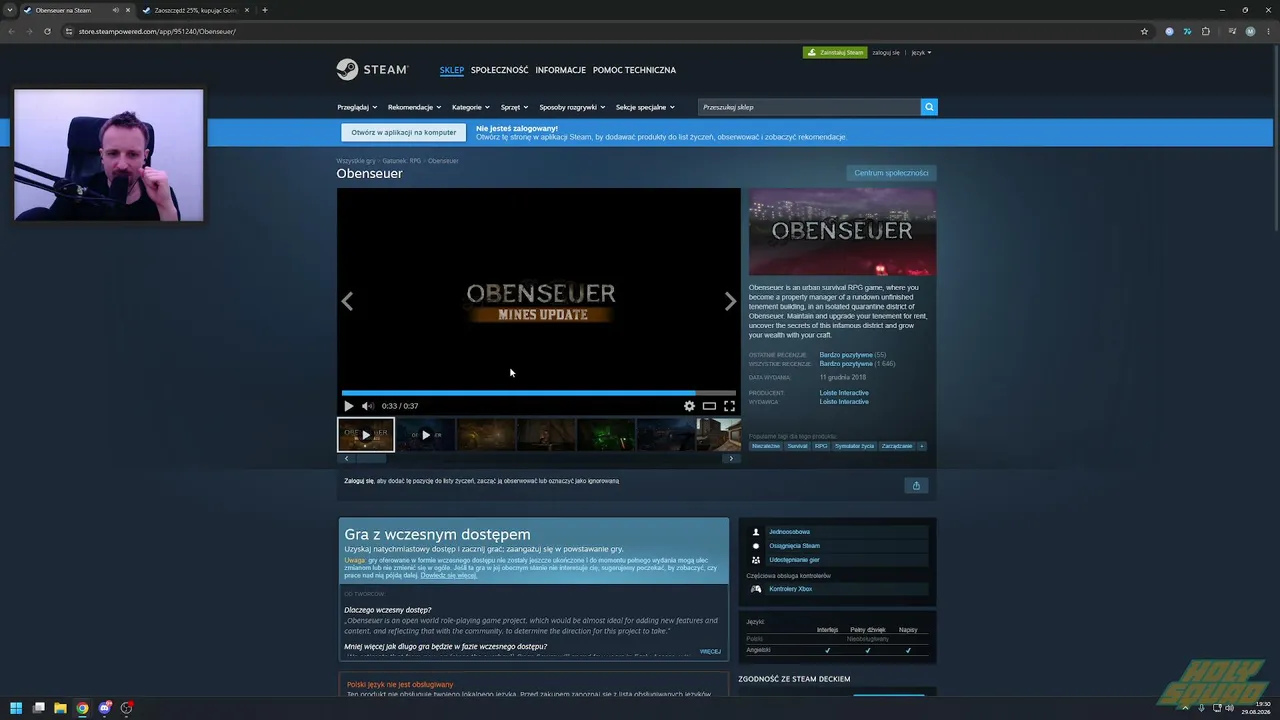The height and width of the screenshot is (720, 1280).
Task: Open a new browser tab
Action: coord(265,10)
